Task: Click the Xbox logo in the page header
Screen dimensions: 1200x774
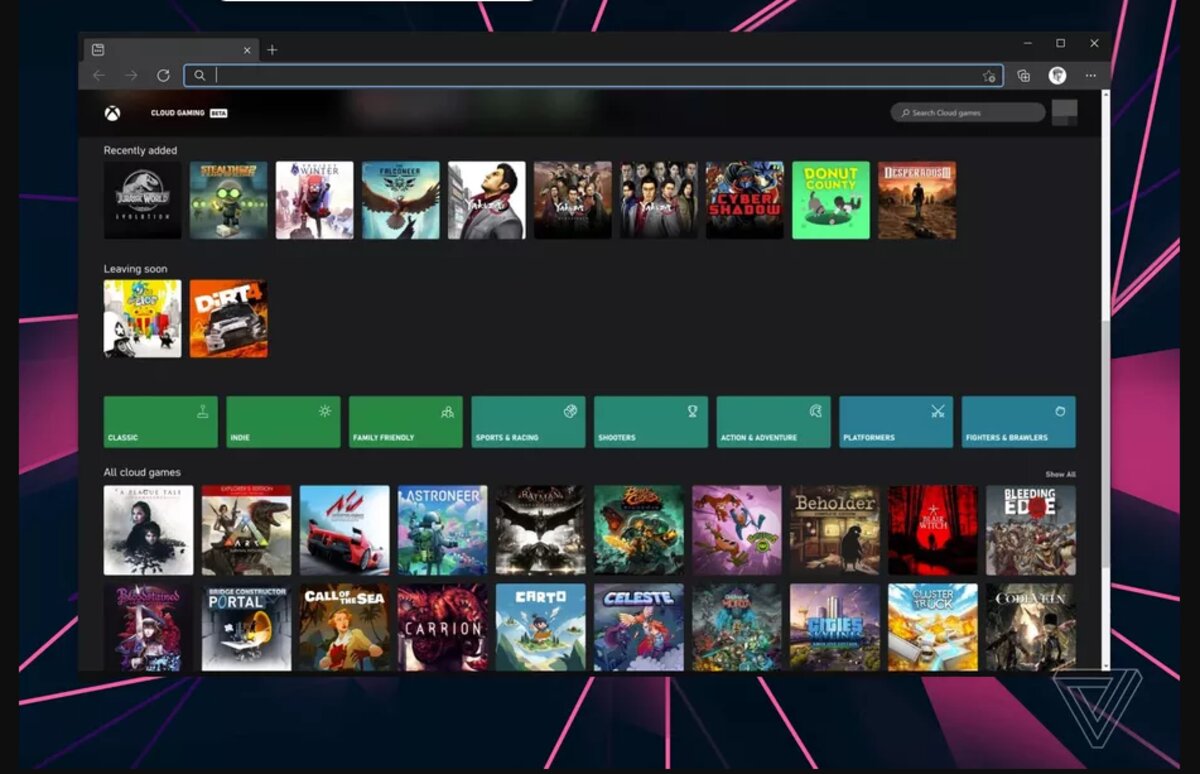Action: tap(112, 113)
